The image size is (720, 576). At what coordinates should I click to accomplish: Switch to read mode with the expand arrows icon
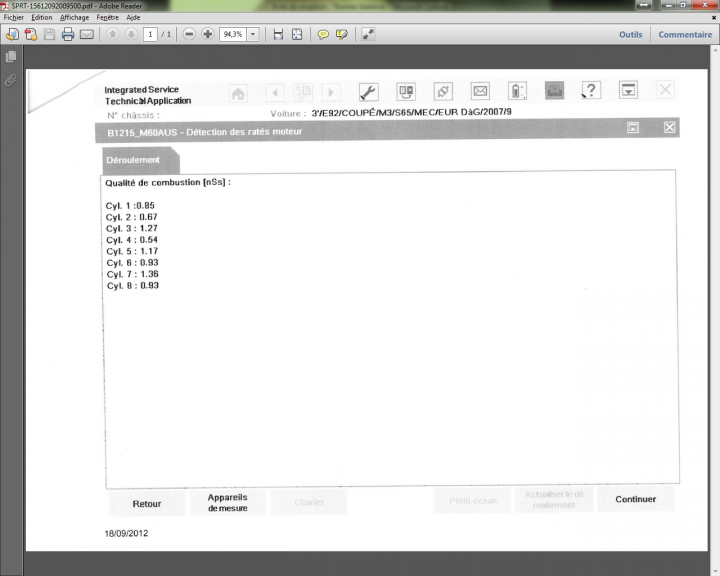click(x=368, y=34)
